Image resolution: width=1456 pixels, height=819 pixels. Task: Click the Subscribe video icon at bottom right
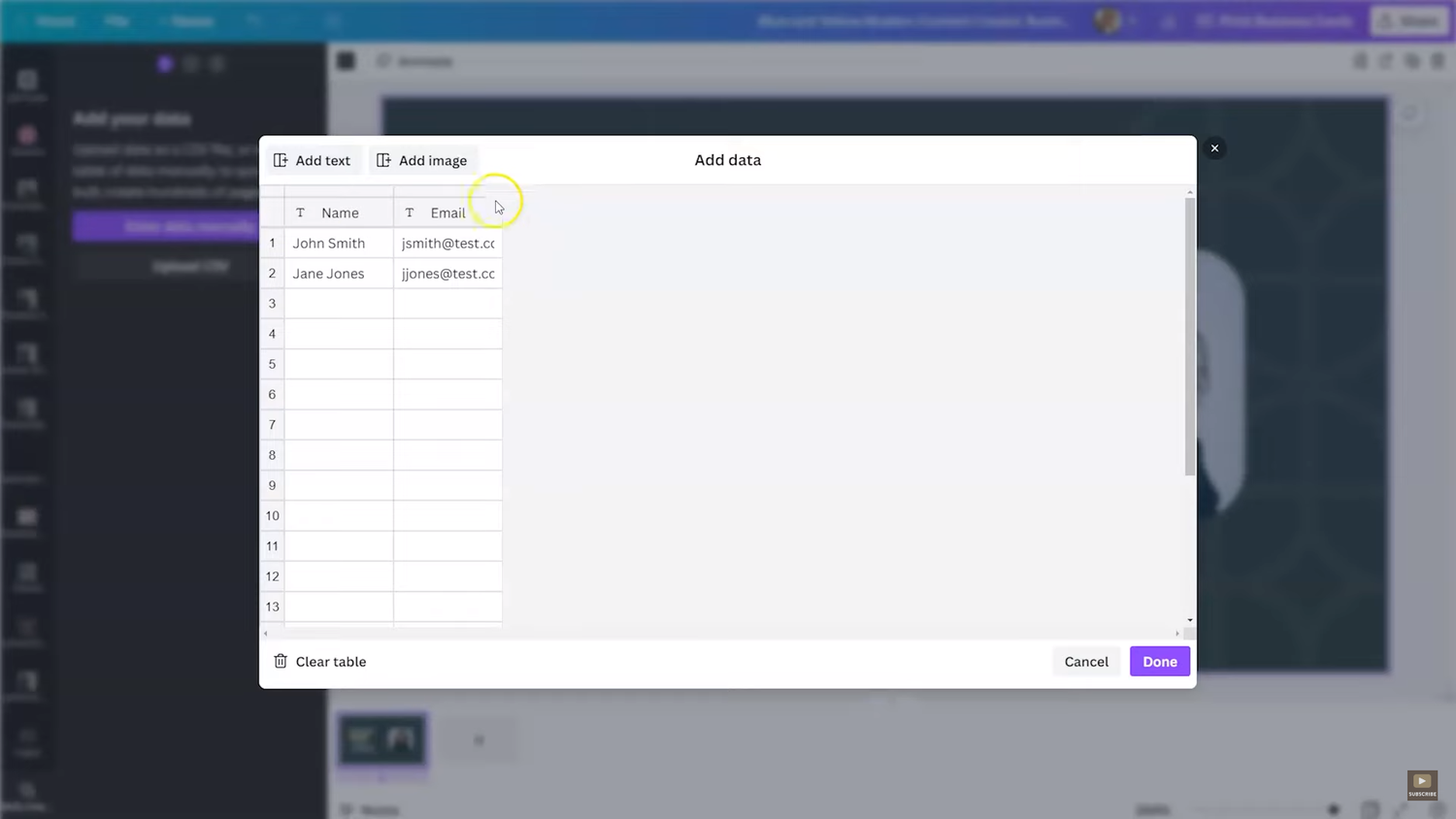(1421, 784)
